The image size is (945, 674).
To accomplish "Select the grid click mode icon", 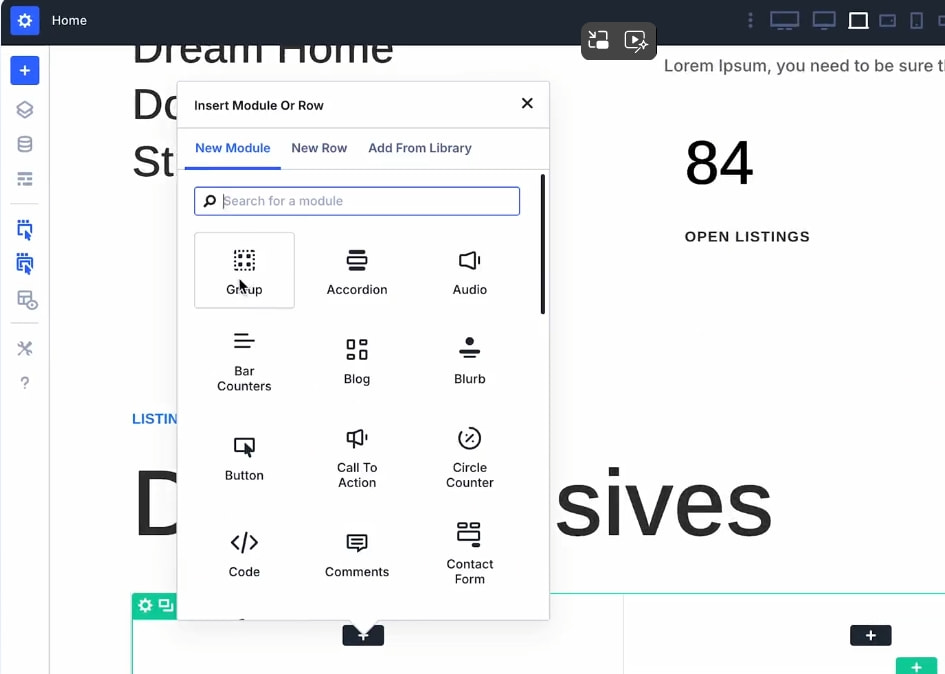I will click(25, 263).
